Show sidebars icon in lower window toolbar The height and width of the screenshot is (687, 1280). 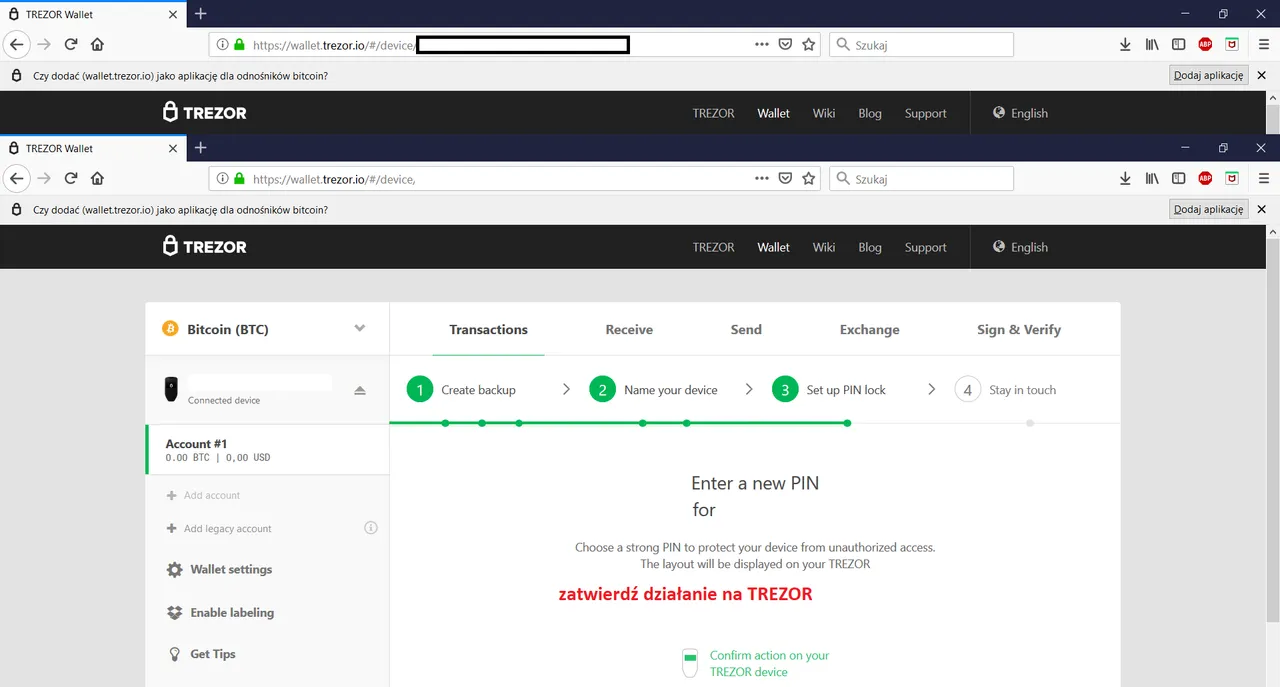(1179, 179)
